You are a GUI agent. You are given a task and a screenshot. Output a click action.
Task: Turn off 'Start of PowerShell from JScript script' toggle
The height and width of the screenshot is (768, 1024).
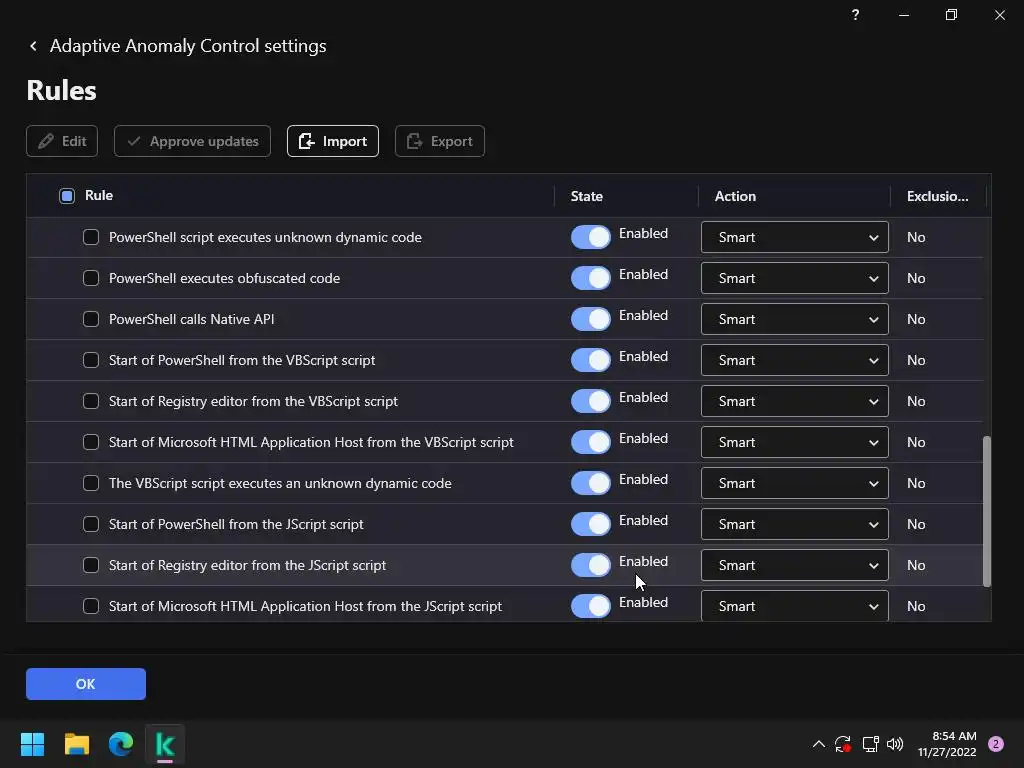pyautogui.click(x=590, y=524)
